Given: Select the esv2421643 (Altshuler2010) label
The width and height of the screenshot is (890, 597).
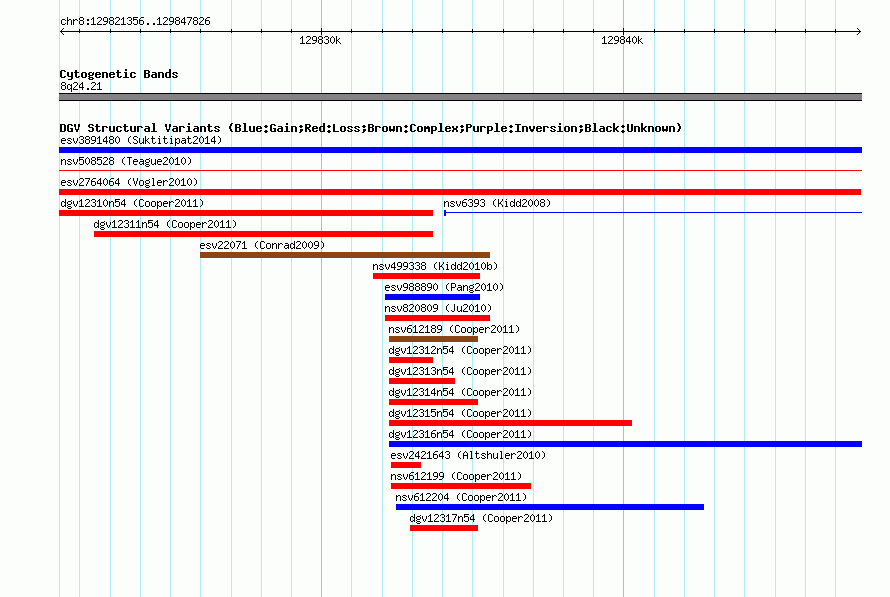Looking at the screenshot, I should click(468, 455).
